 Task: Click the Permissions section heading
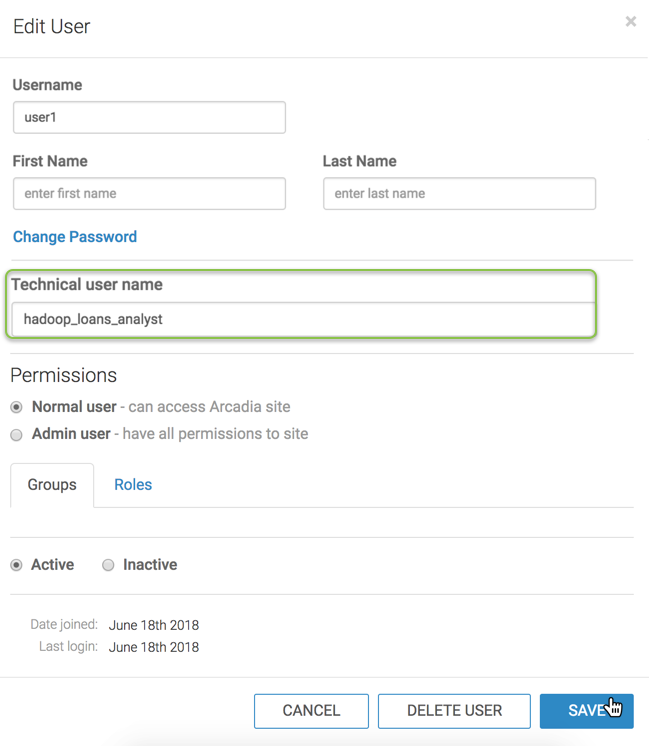pos(64,375)
